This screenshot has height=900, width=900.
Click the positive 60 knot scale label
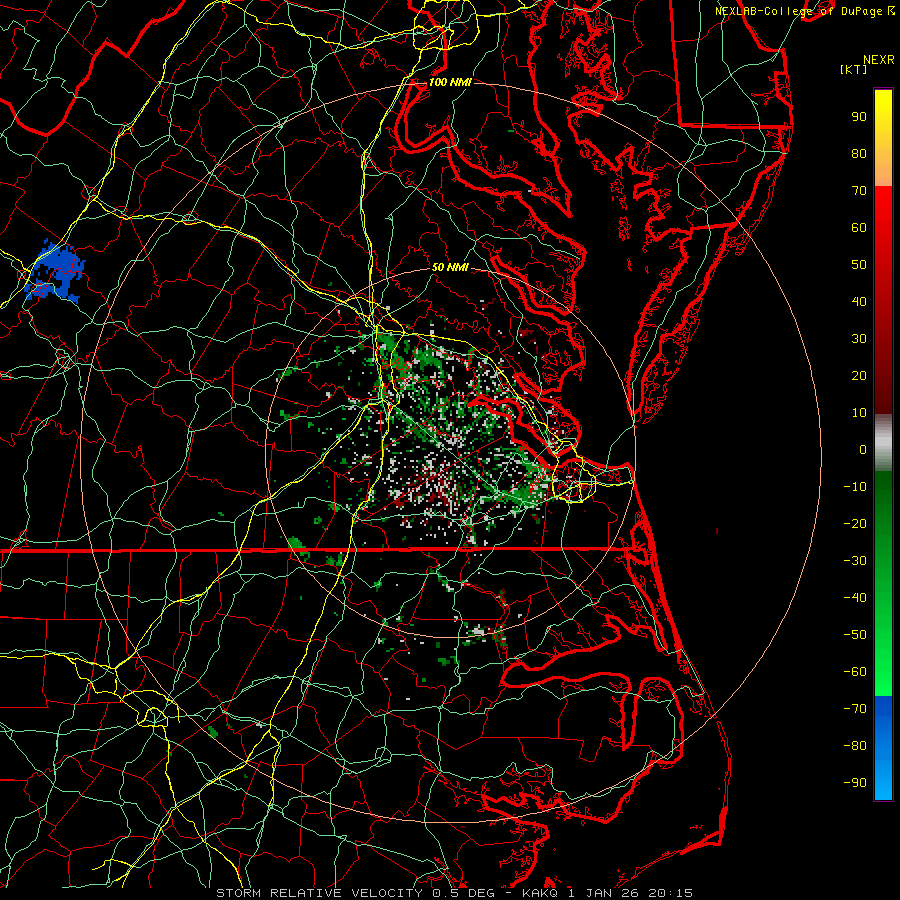pos(859,228)
